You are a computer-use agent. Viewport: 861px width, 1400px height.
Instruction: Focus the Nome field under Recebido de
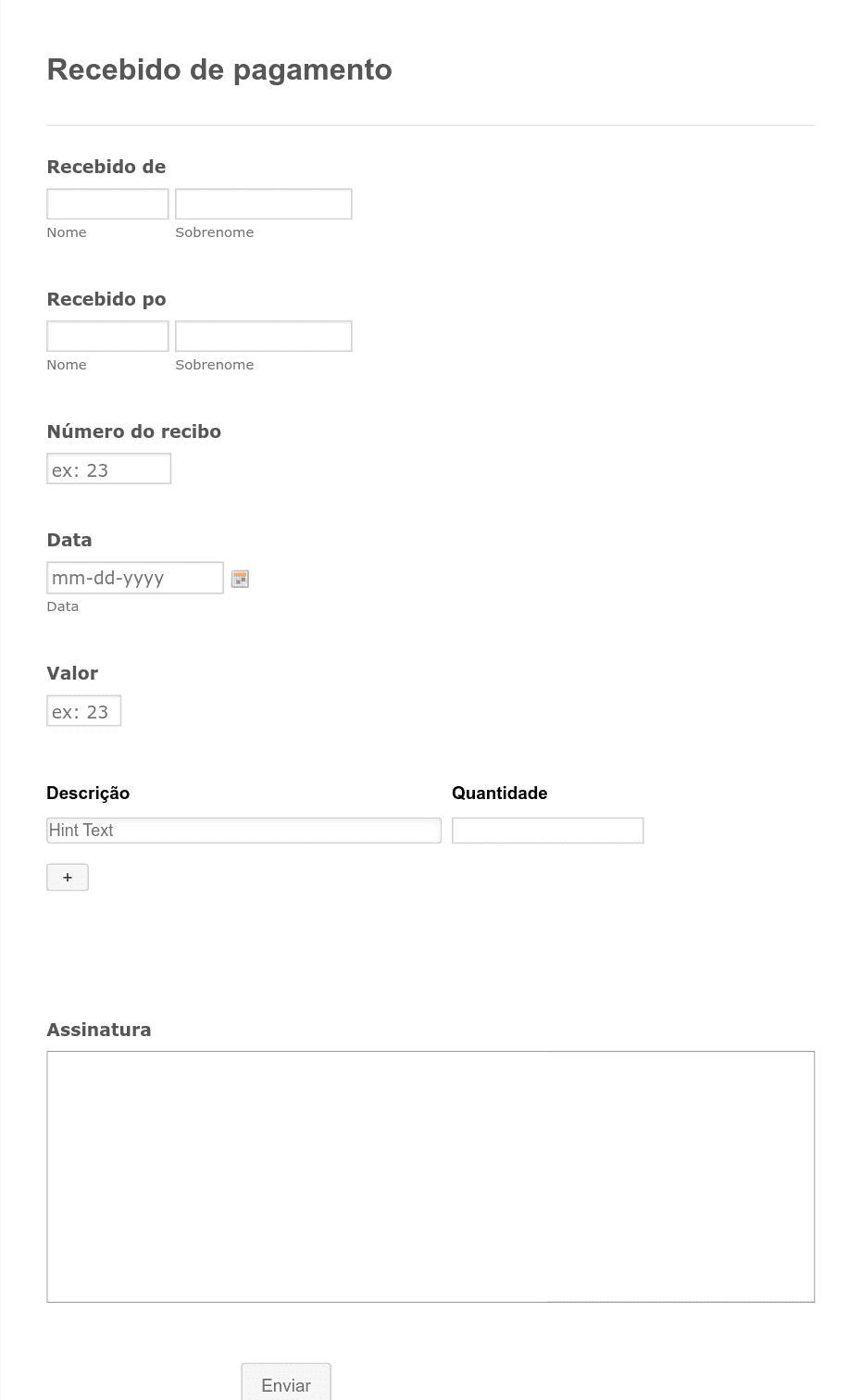(x=107, y=204)
